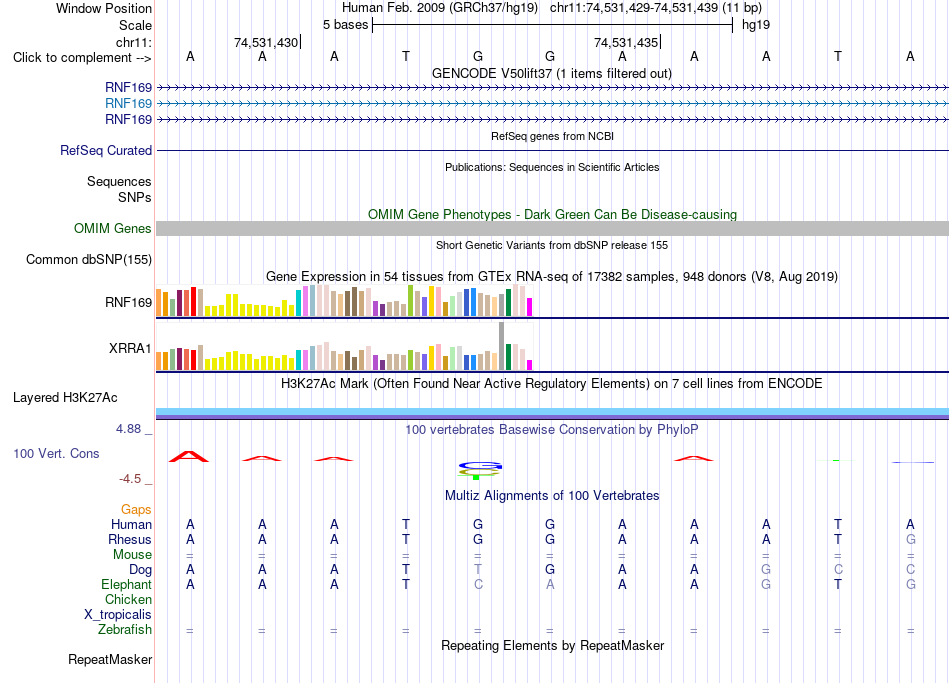The width and height of the screenshot is (950, 683).
Task: Select the Scale label on the left
Action: click(135, 25)
